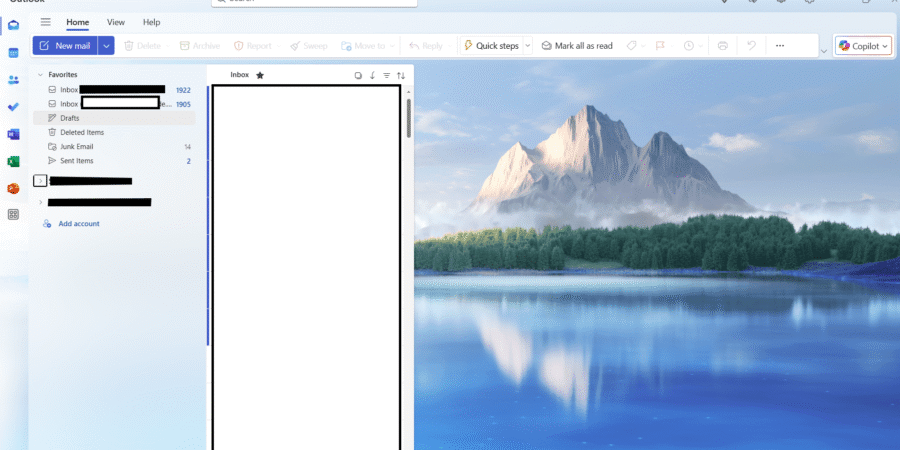This screenshot has width=900, height=450.
Task: Click the Undo arrow icon
Action: point(751,46)
